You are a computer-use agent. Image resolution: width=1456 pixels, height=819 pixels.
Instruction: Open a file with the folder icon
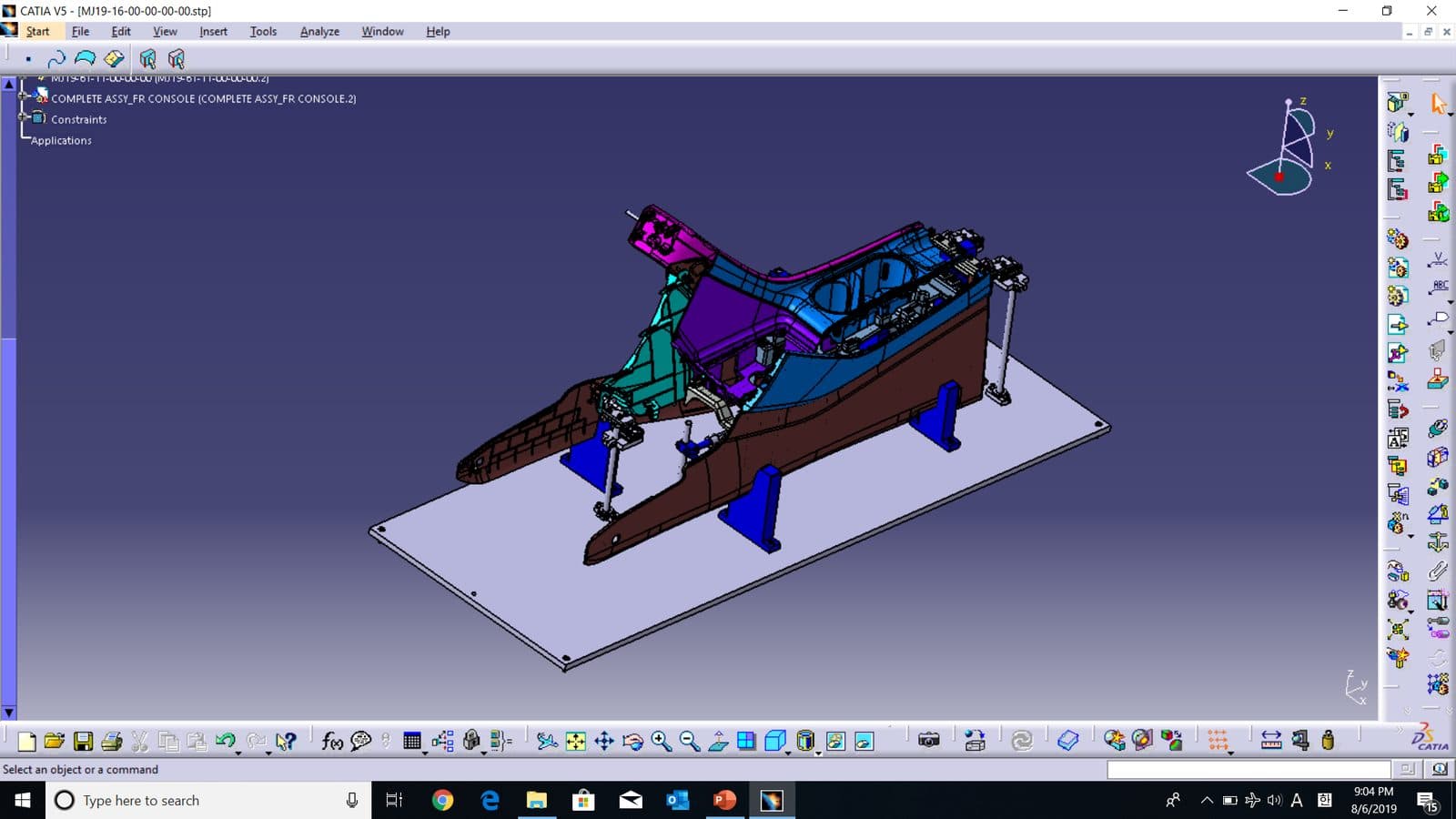pos(55,742)
